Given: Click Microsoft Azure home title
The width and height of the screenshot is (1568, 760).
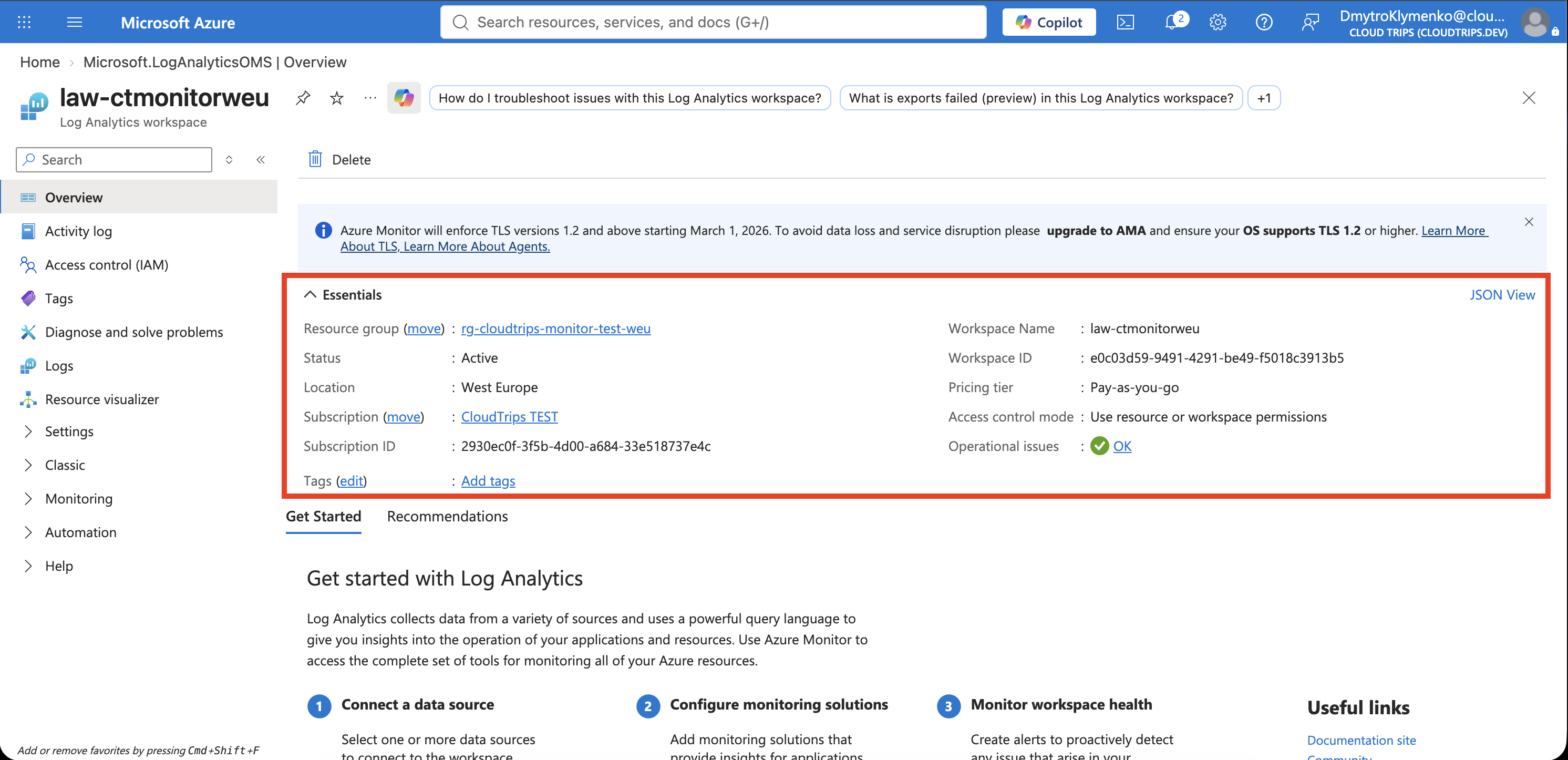Looking at the screenshot, I should [x=178, y=23].
